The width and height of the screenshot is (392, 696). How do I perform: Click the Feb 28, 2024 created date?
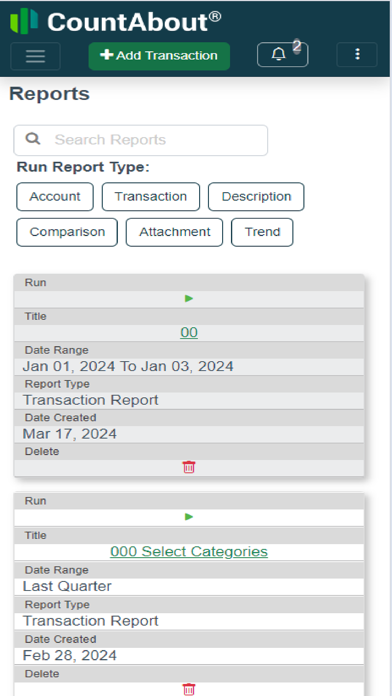70,655
